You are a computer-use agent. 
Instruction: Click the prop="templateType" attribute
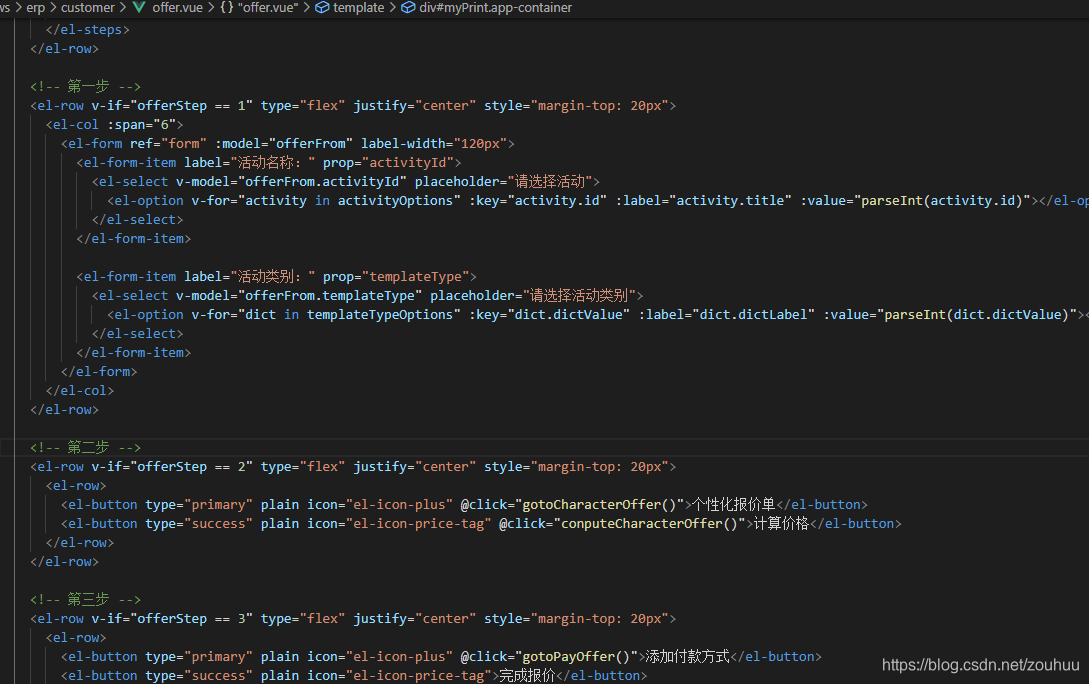tap(396, 276)
